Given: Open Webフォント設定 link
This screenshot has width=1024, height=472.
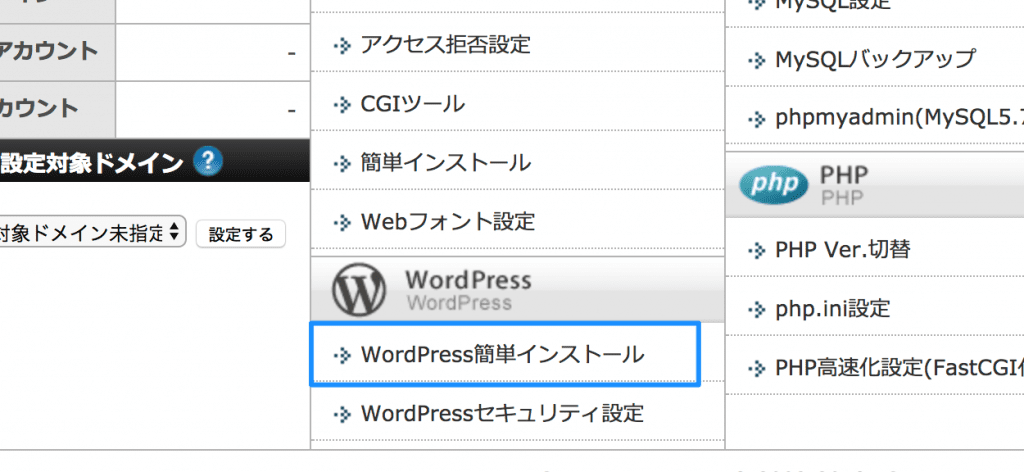Looking at the screenshot, I should click(x=447, y=222).
